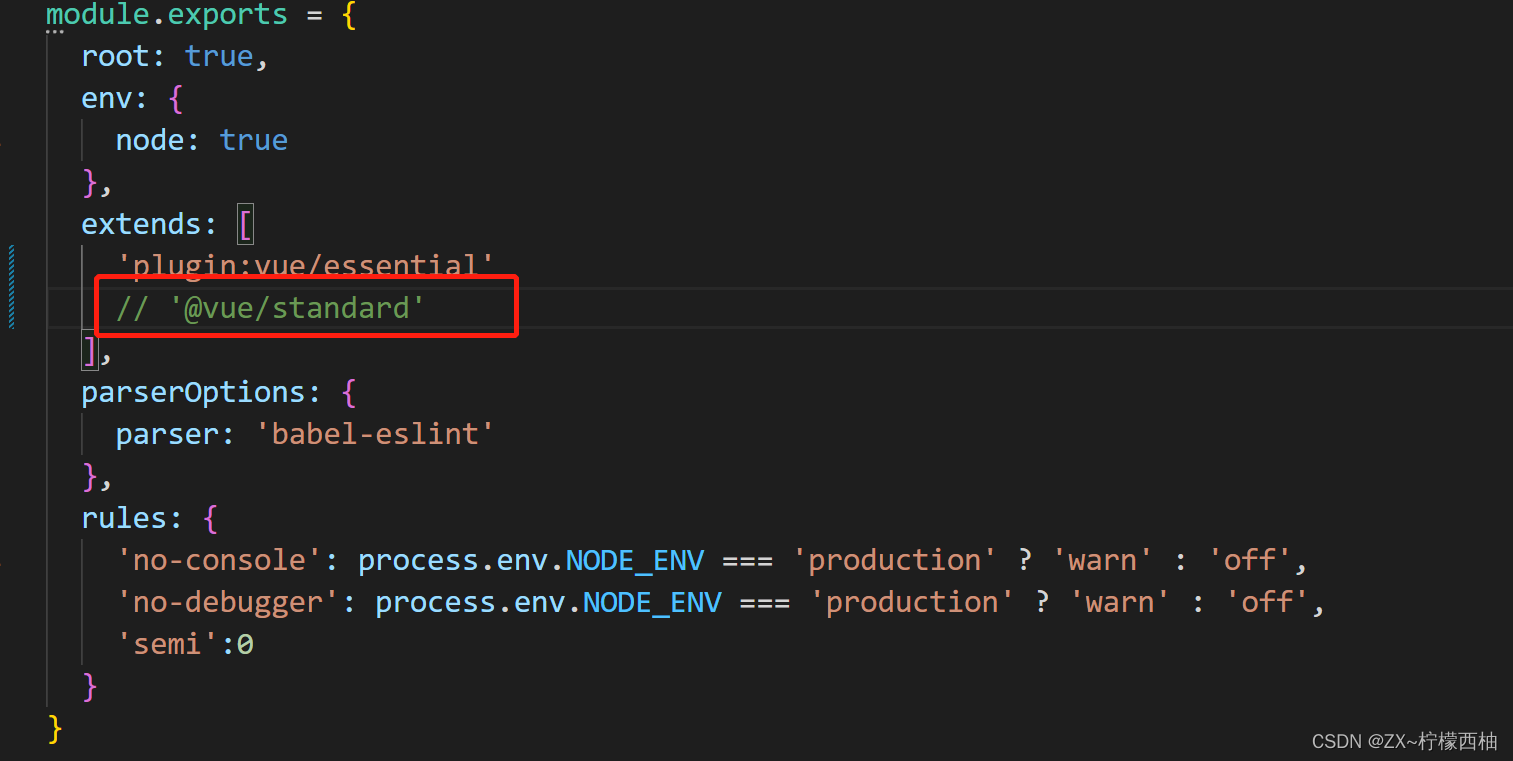Click the opening bracket after extends
1513x761 pixels.
(245, 224)
